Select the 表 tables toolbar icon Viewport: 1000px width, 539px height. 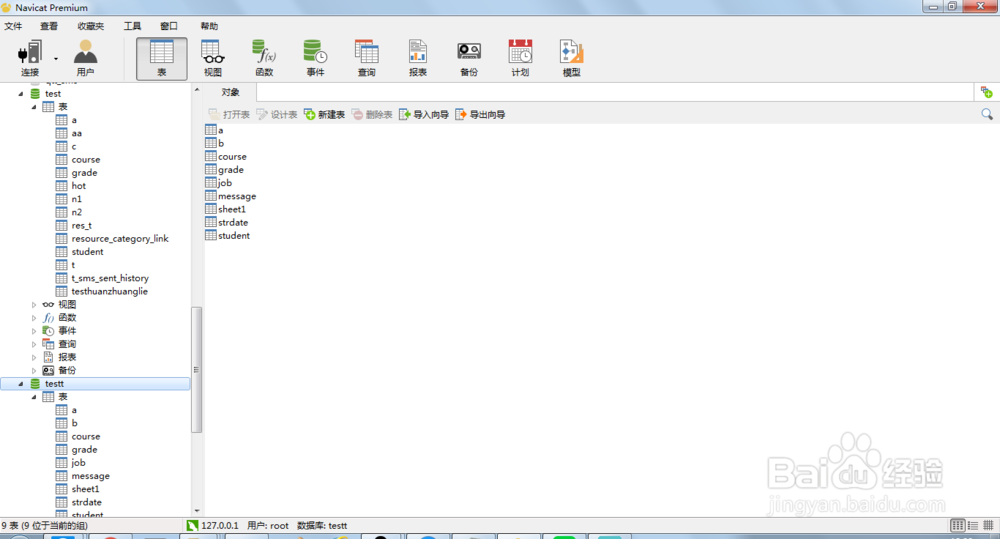161,58
